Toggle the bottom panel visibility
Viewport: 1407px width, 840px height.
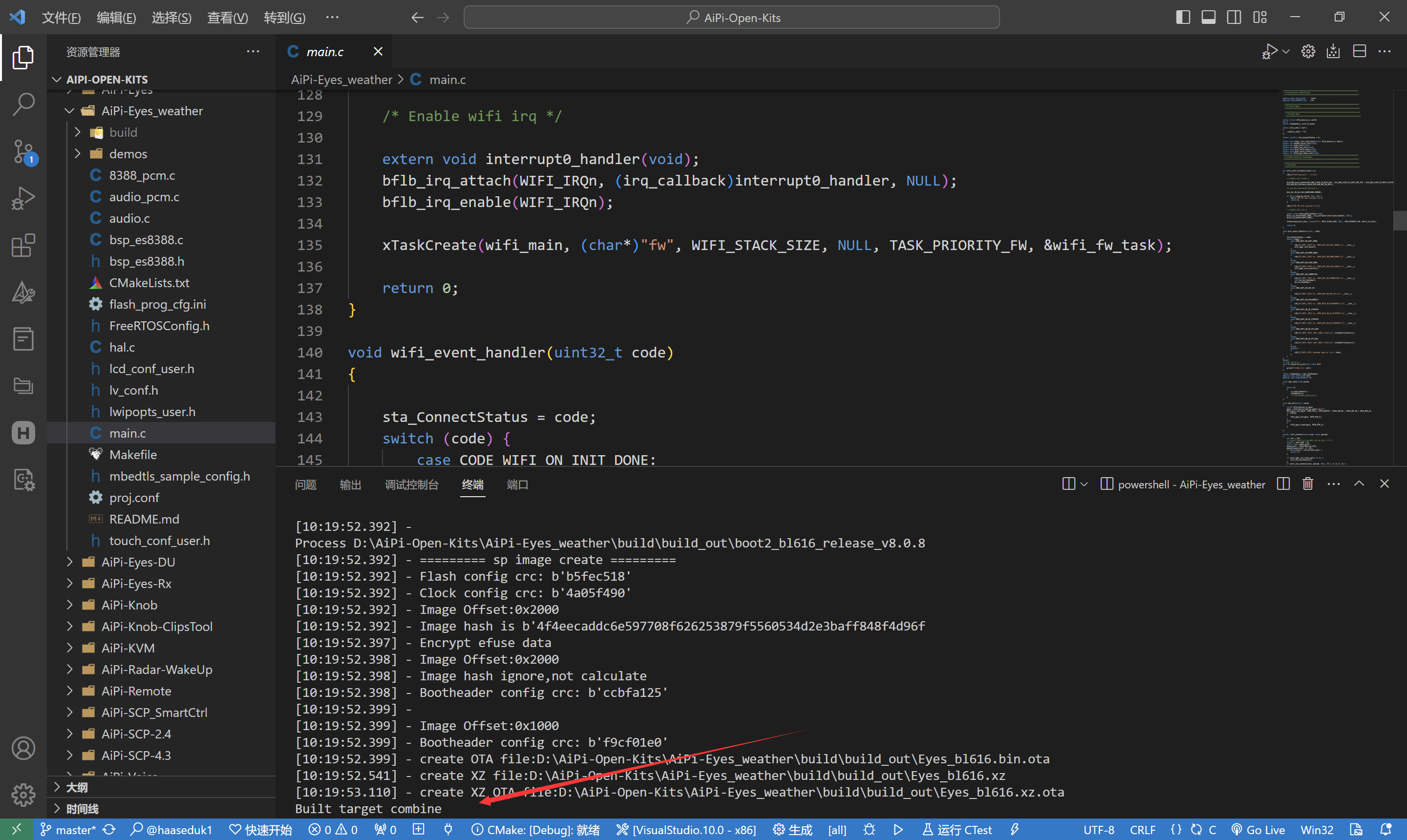pyautogui.click(x=1208, y=18)
